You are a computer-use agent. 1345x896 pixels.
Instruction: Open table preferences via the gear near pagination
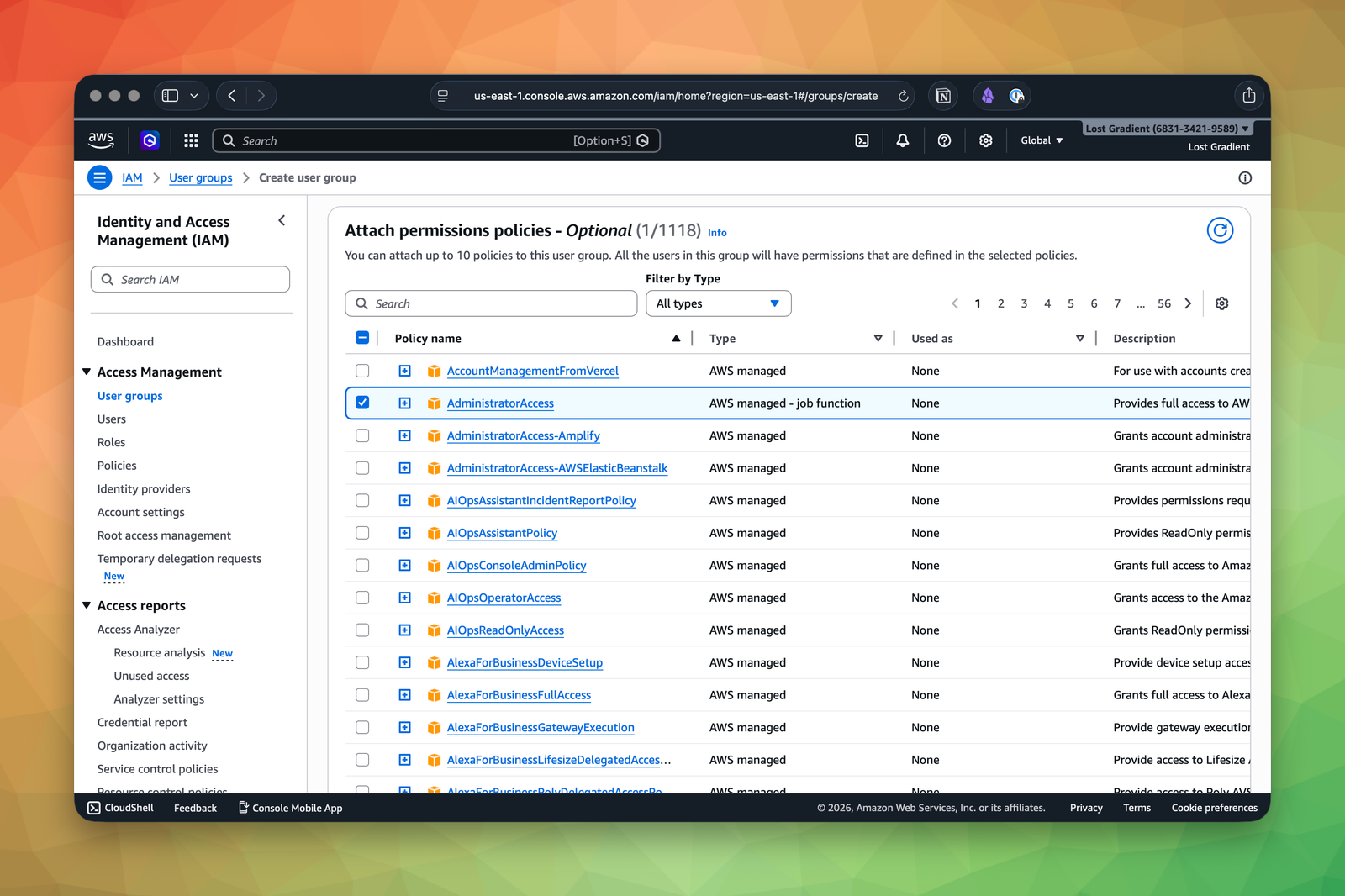[x=1221, y=303]
